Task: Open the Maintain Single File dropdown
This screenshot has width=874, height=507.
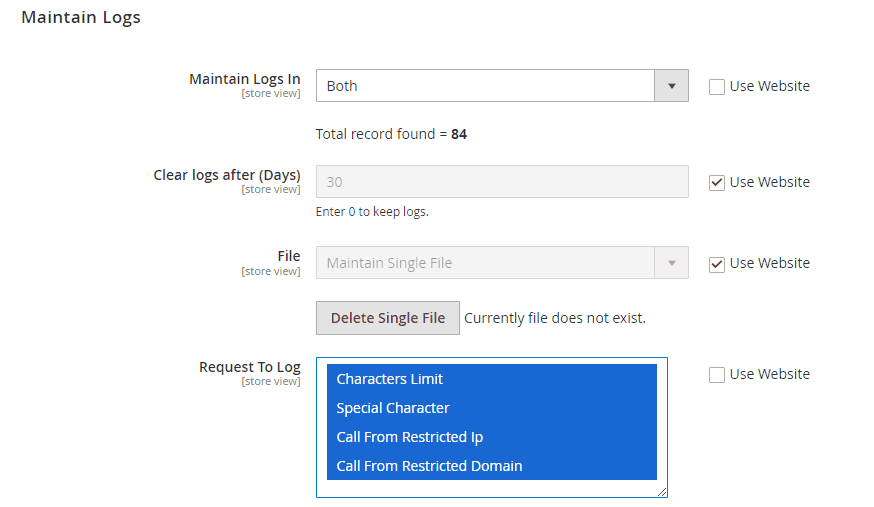Action: (485, 263)
